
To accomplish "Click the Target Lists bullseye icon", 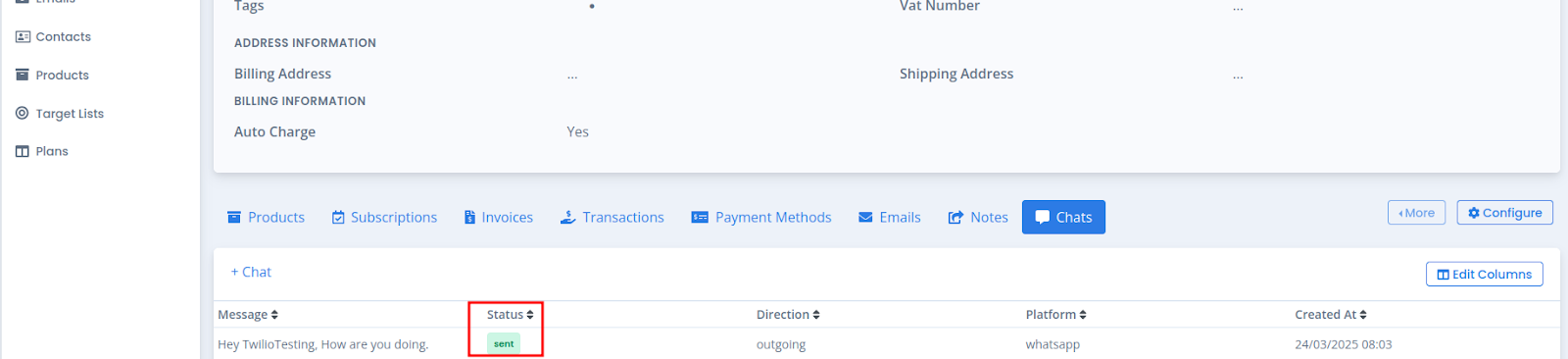I will click(23, 114).
